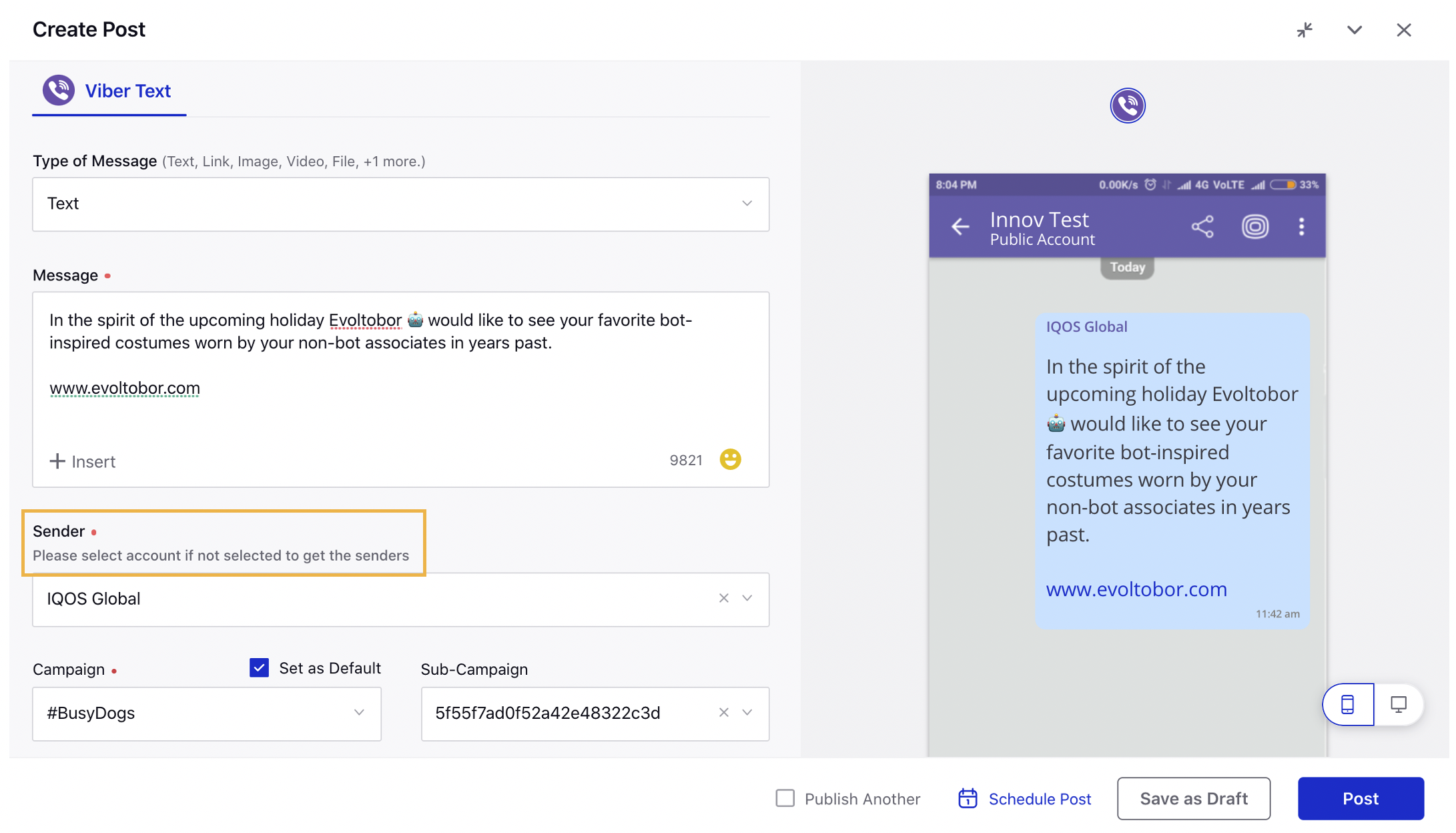The image size is (1456, 833).
Task: Click the three-dot menu icon in Viber preview
Action: click(1301, 226)
